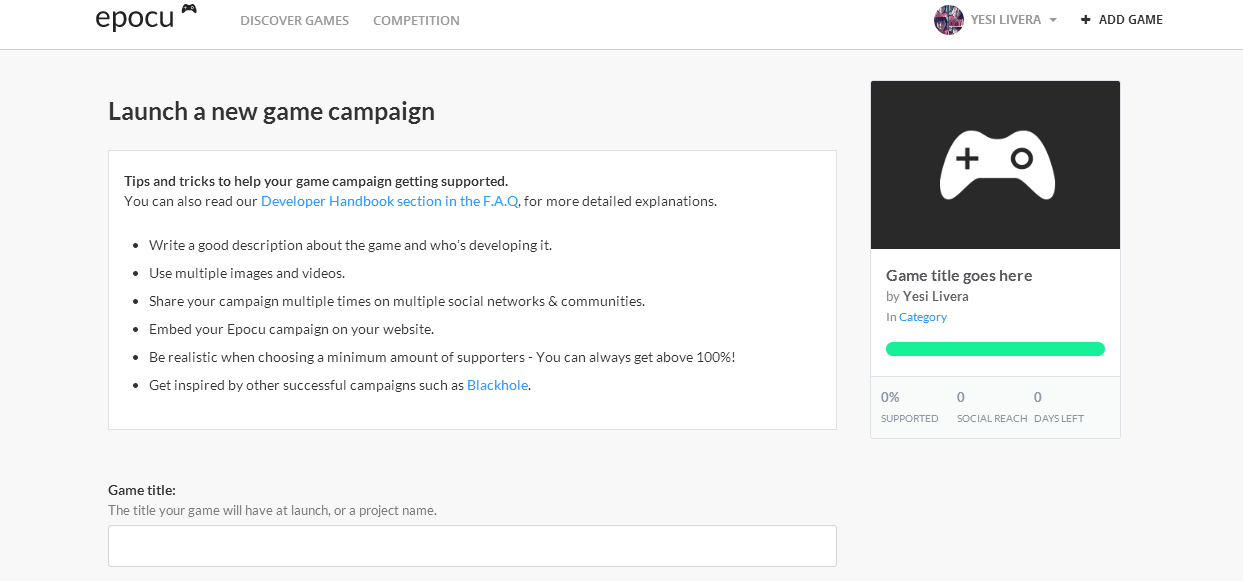Click the green campaign progress bar
This screenshot has height=581, width=1243.
click(x=995, y=349)
